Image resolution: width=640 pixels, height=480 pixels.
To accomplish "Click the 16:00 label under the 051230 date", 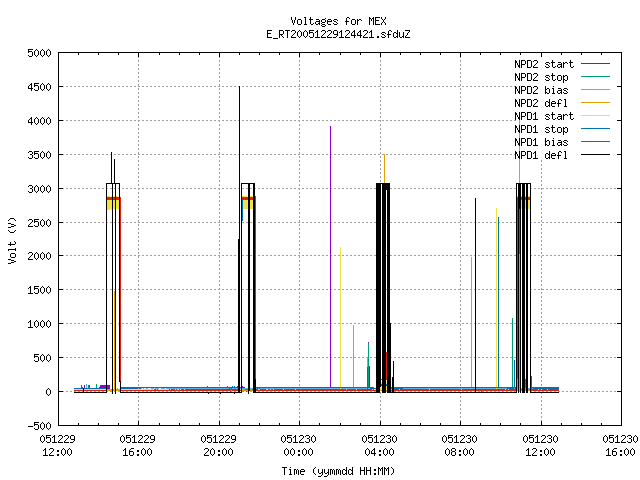I will (x=620, y=452).
